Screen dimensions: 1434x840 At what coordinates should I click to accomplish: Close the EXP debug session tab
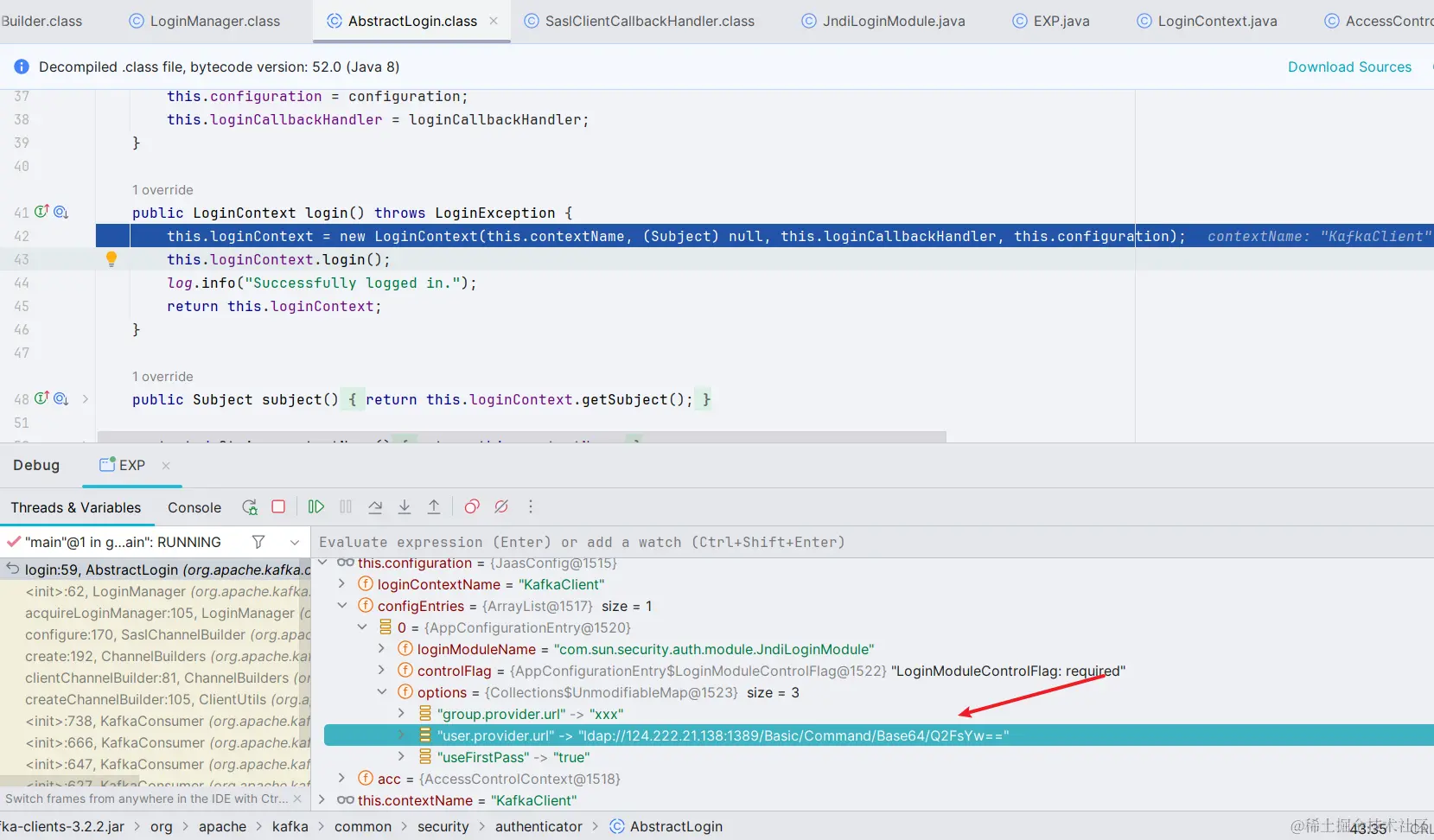click(166, 465)
